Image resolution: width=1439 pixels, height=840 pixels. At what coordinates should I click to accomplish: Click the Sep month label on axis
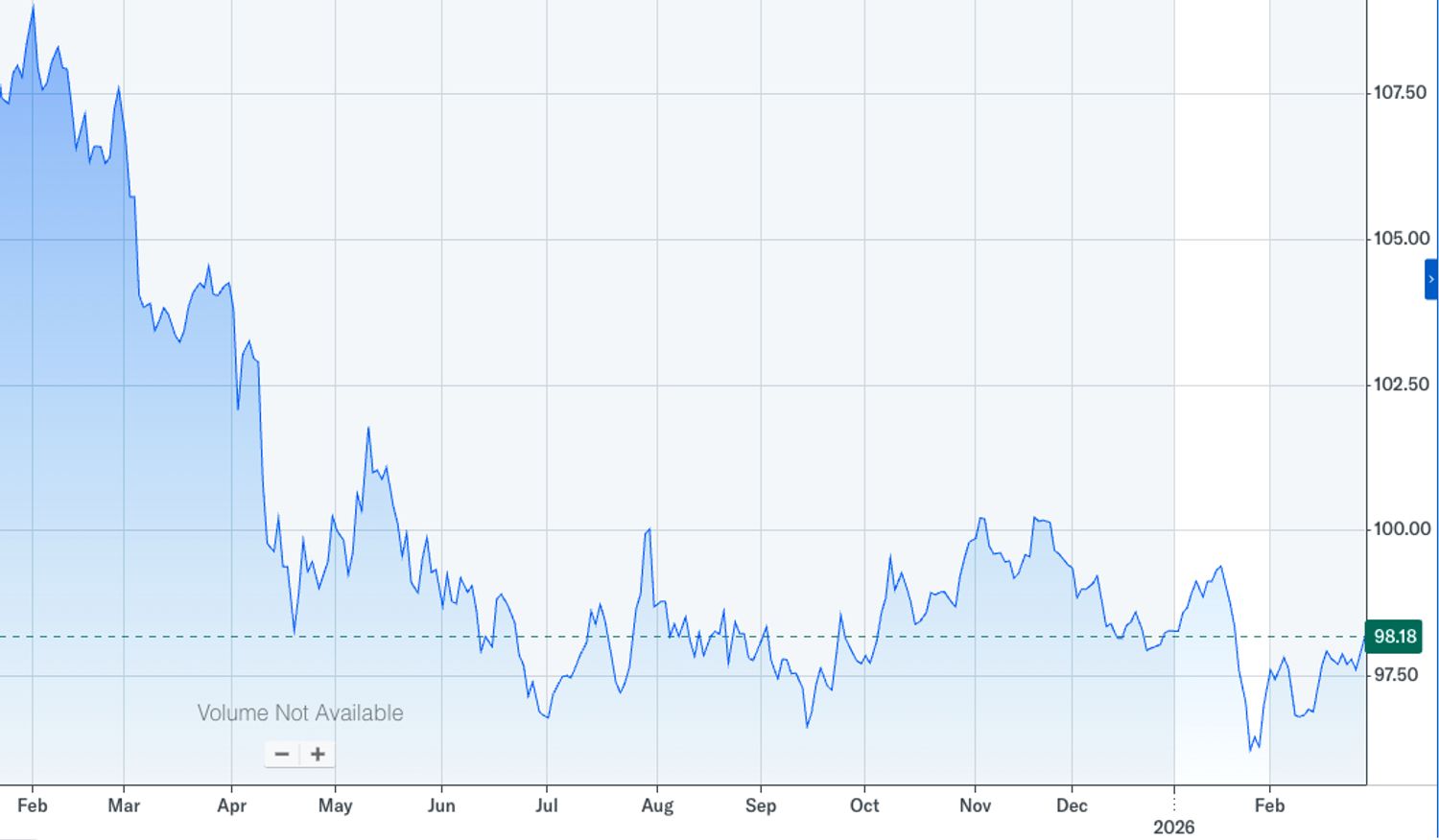(x=761, y=805)
